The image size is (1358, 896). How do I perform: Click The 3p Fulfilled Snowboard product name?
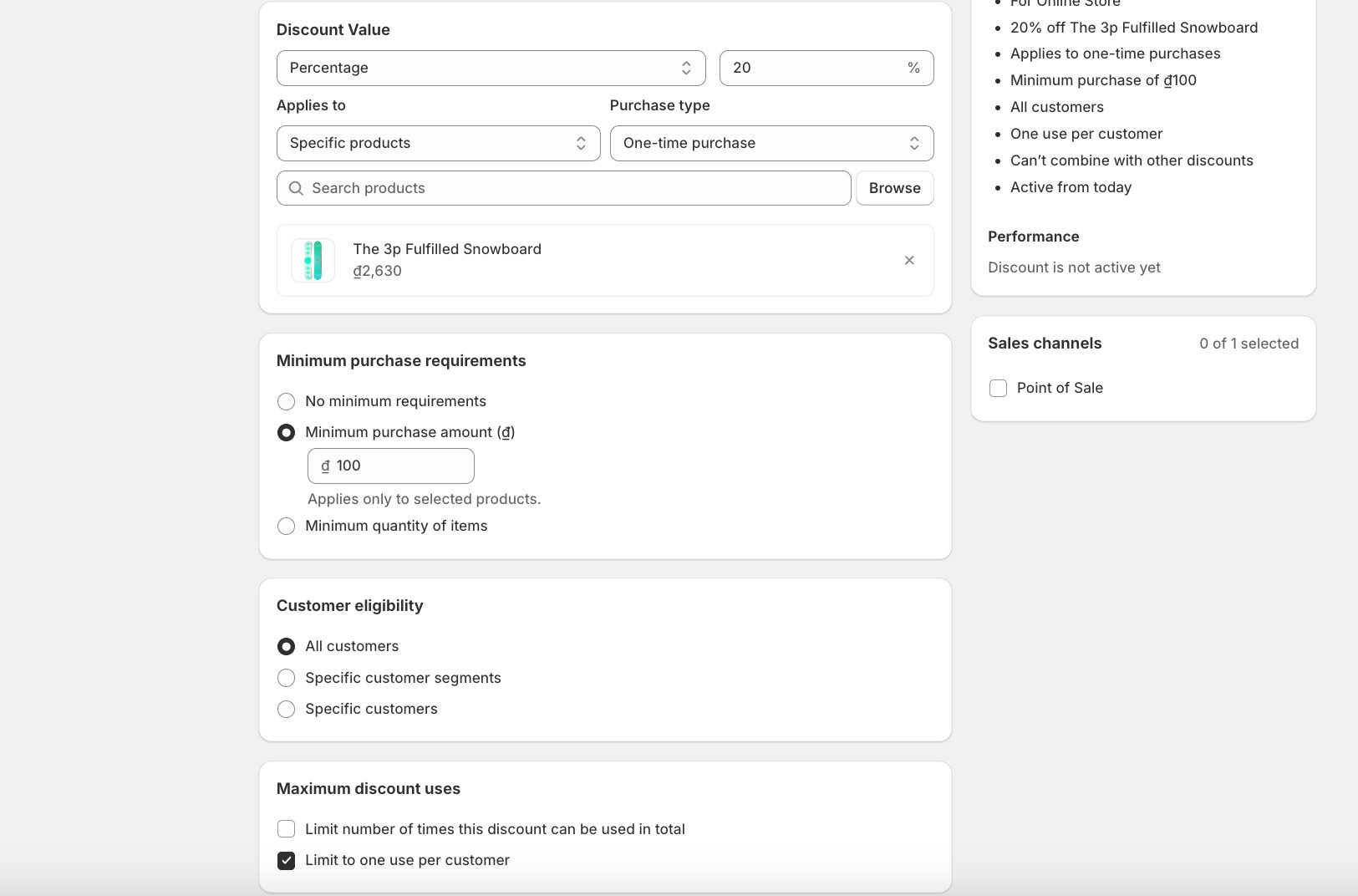pyautogui.click(x=447, y=249)
